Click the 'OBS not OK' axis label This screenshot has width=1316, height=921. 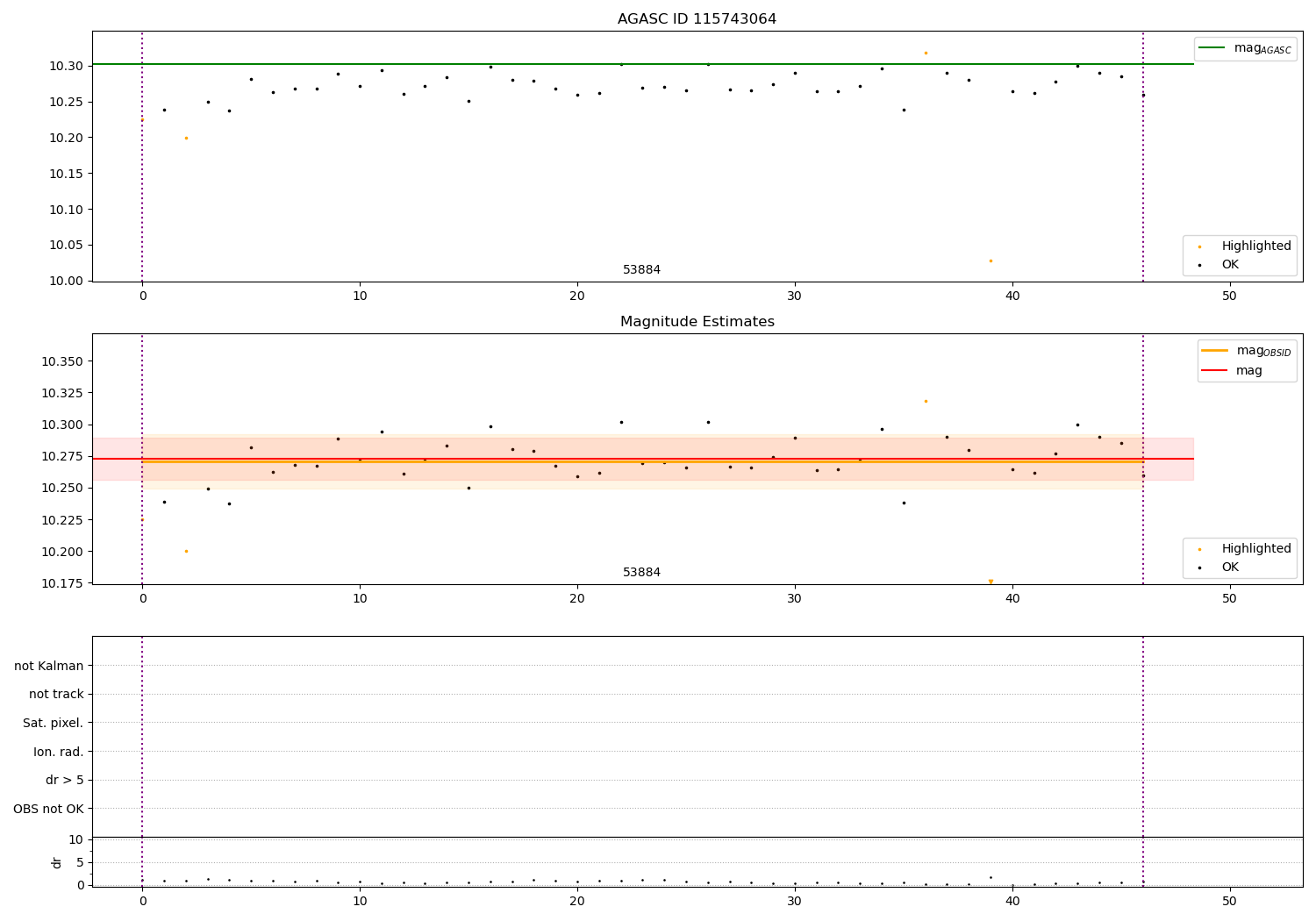(x=49, y=809)
